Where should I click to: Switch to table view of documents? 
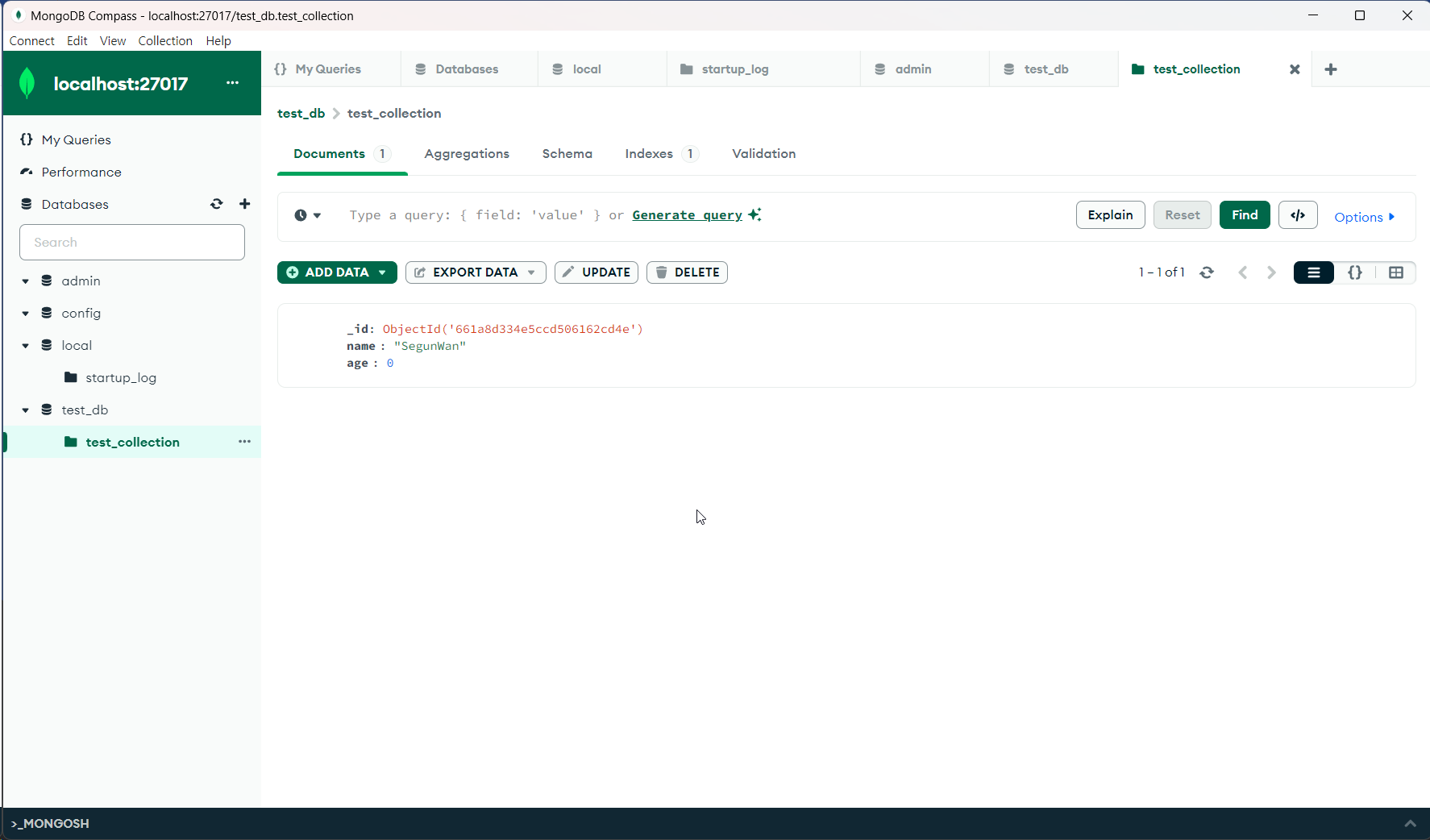pyautogui.click(x=1396, y=272)
